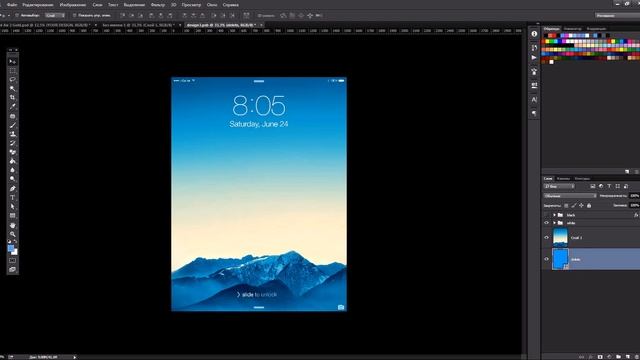Filter layers by adjustment layers
640x360 pixels.
[601, 186]
